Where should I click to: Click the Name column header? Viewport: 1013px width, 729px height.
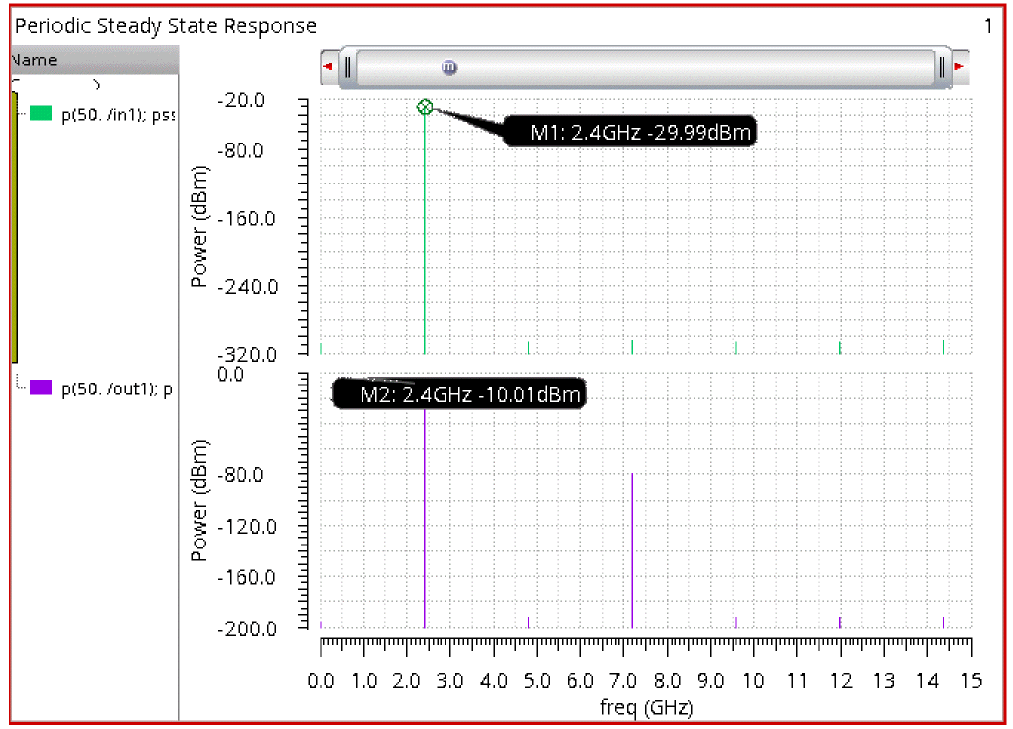point(95,60)
